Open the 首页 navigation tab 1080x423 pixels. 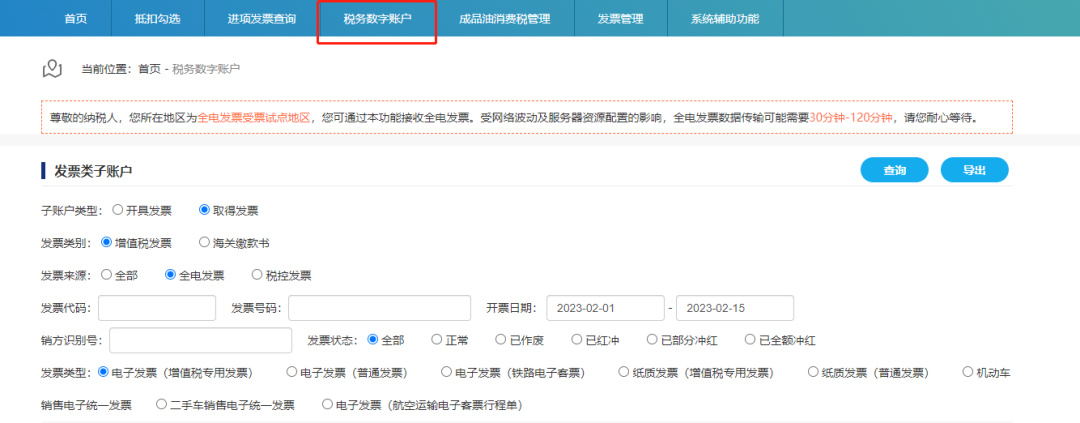pos(76,19)
